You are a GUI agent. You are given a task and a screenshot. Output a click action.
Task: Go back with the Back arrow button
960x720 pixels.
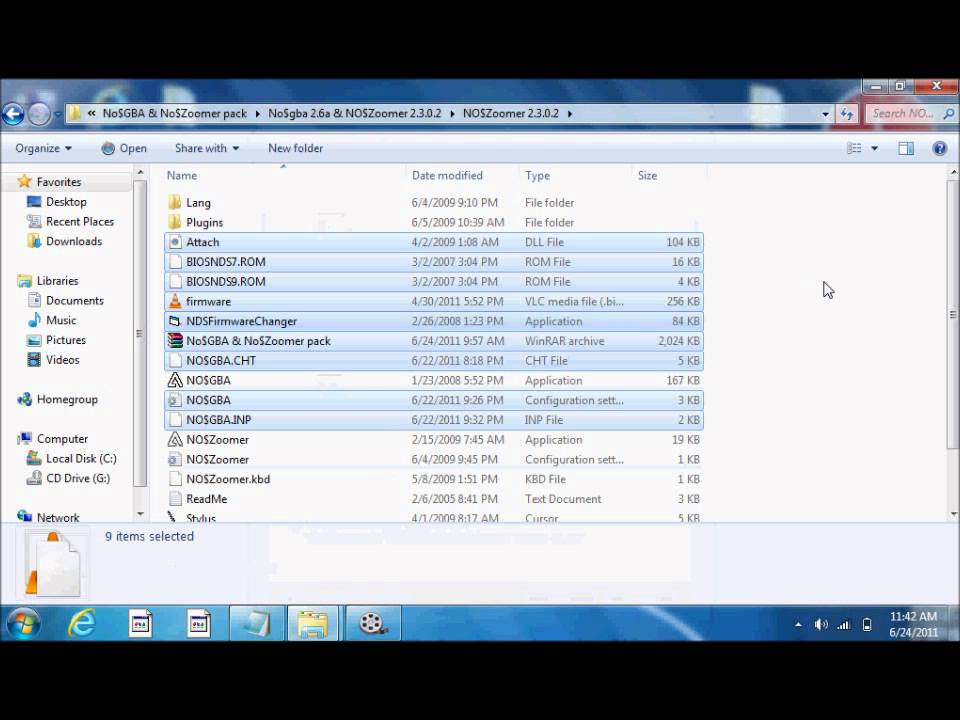point(13,114)
